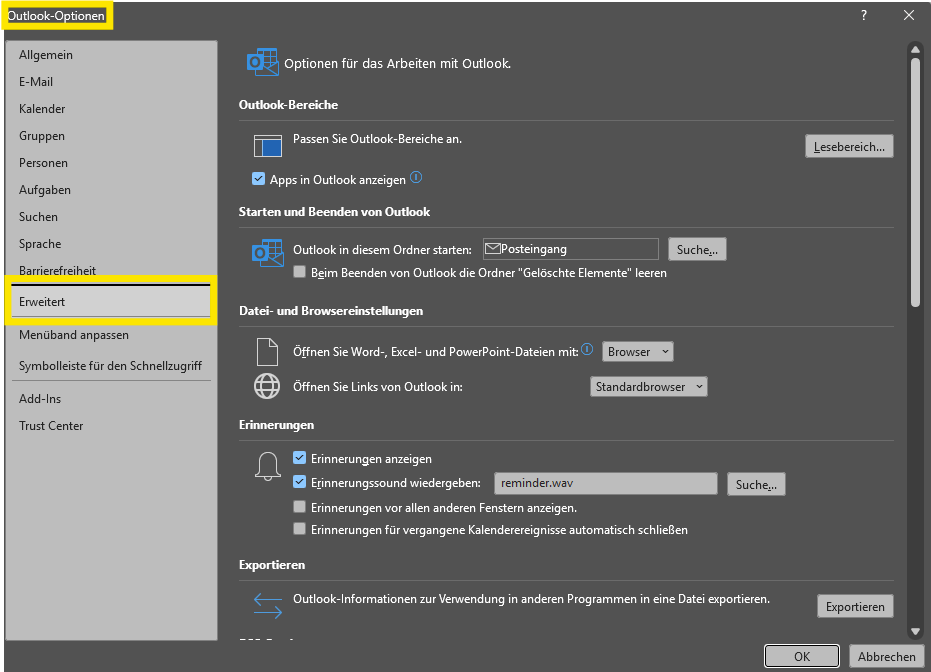Screen dimensions: 931x672
Task: Click the export arrows icon under Exportieren
Action: (x=267, y=605)
